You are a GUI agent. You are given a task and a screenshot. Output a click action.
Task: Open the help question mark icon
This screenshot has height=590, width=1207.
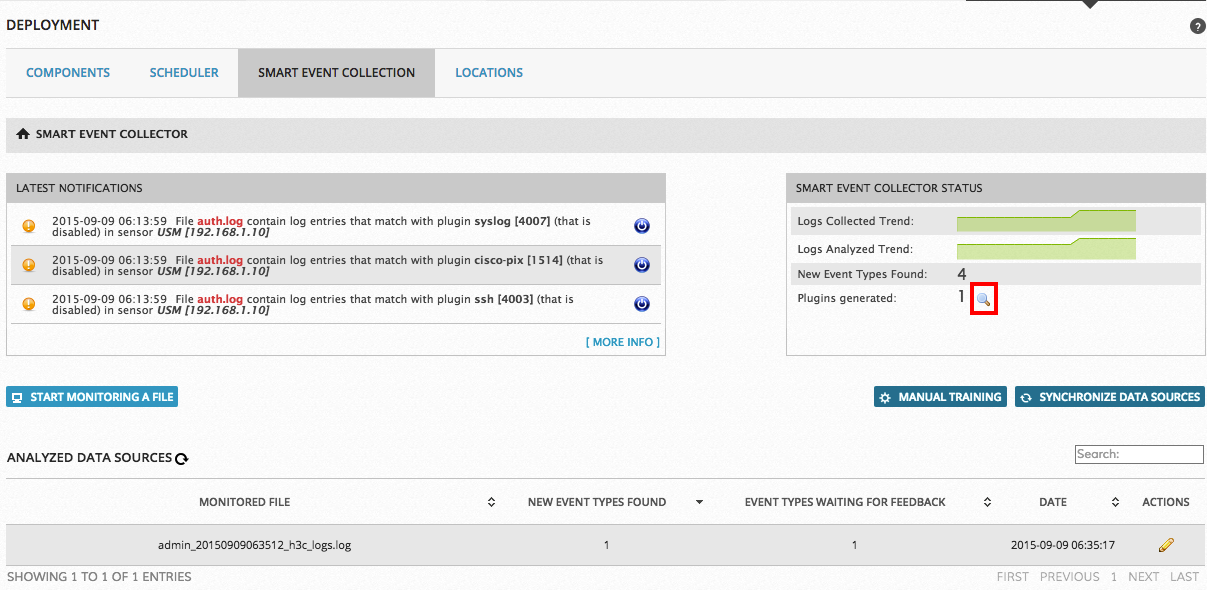point(1197,26)
